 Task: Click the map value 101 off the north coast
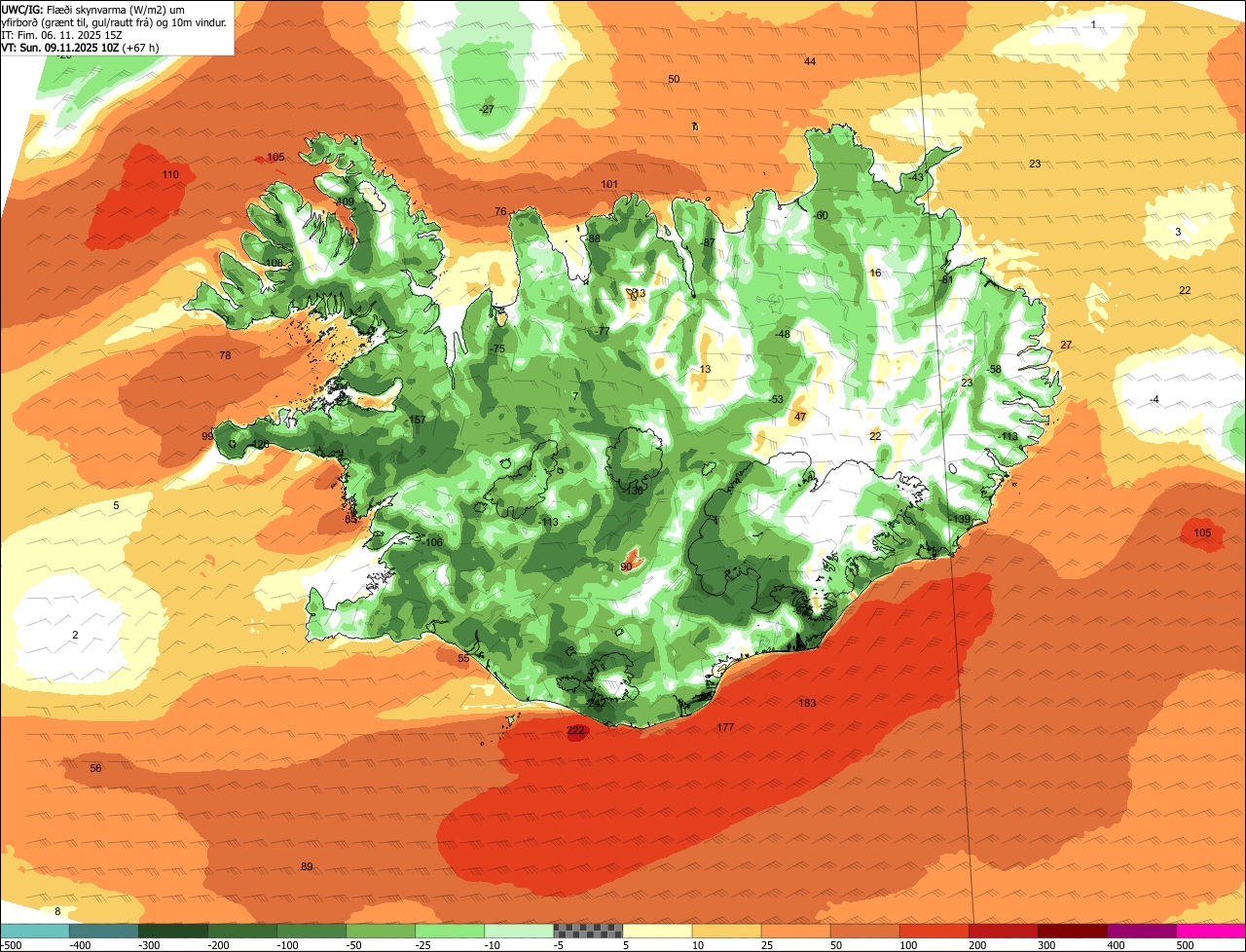tap(609, 184)
